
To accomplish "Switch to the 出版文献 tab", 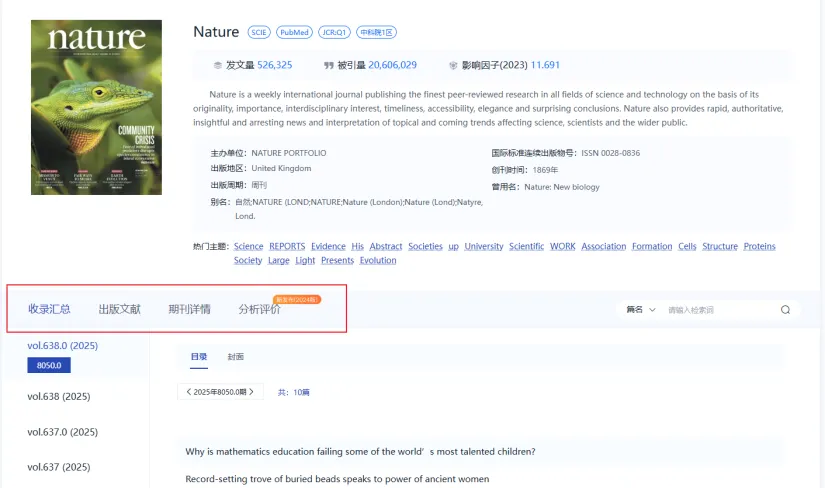I will click(x=119, y=309).
